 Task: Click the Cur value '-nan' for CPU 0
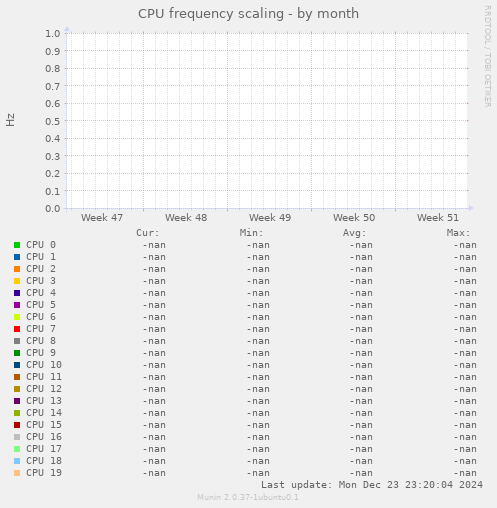click(154, 245)
